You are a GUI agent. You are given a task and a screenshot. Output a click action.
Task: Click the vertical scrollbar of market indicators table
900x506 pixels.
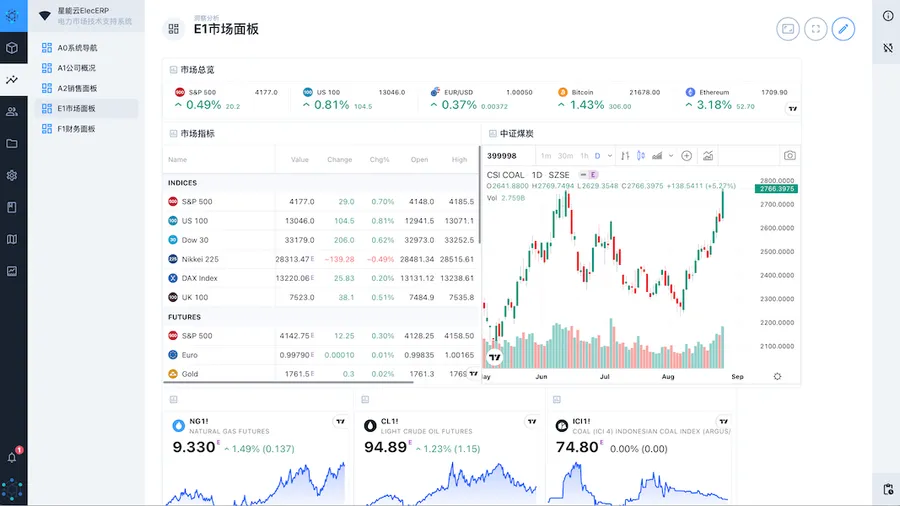point(479,194)
